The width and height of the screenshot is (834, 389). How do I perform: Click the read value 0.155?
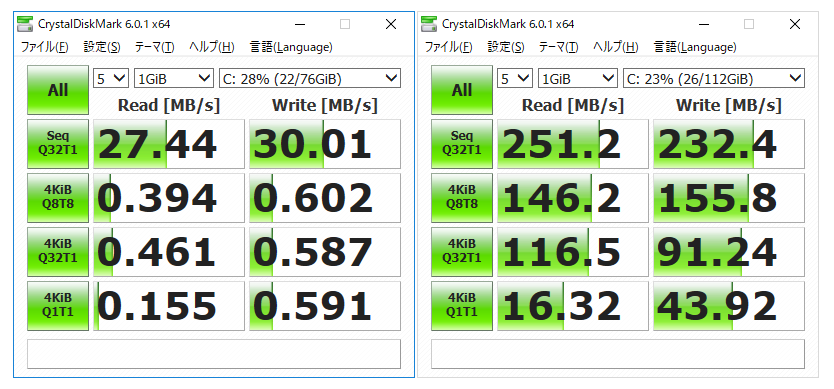point(169,306)
